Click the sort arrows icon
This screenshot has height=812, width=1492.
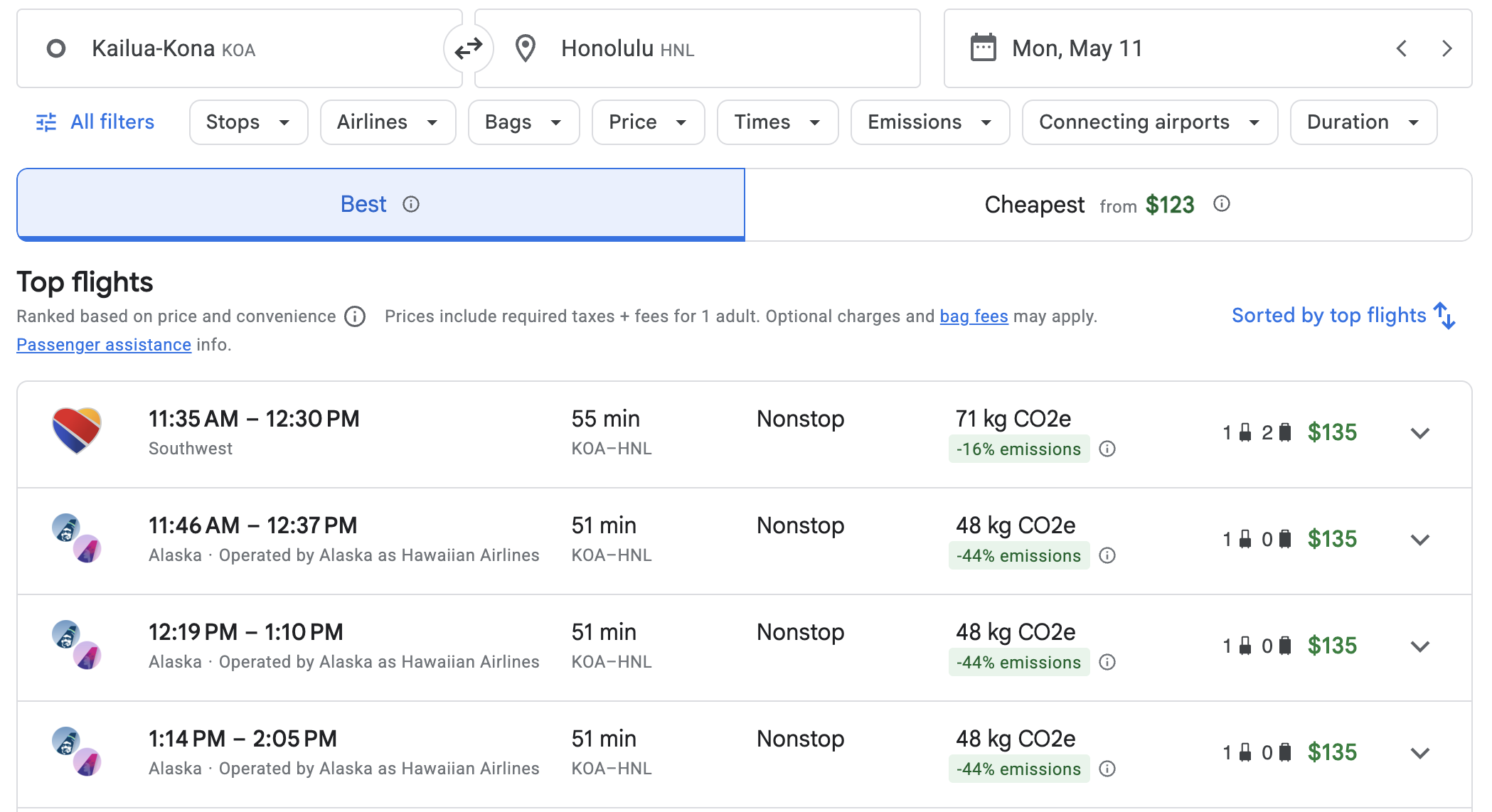(x=1444, y=316)
